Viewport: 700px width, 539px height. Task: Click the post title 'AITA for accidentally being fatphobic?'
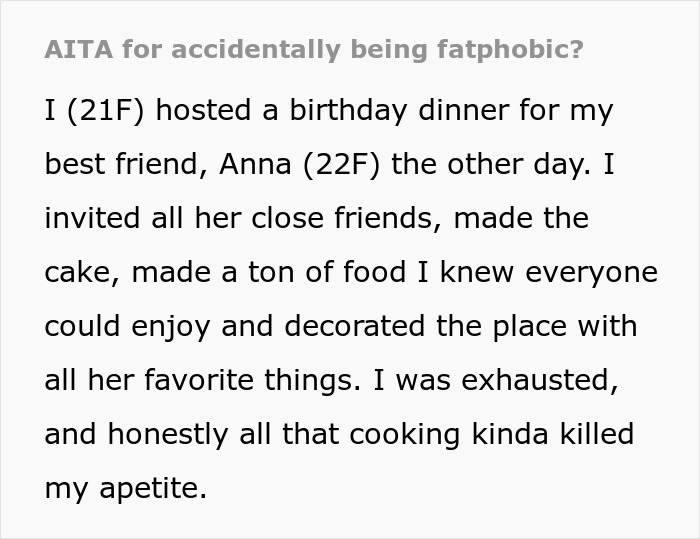[x=313, y=50]
